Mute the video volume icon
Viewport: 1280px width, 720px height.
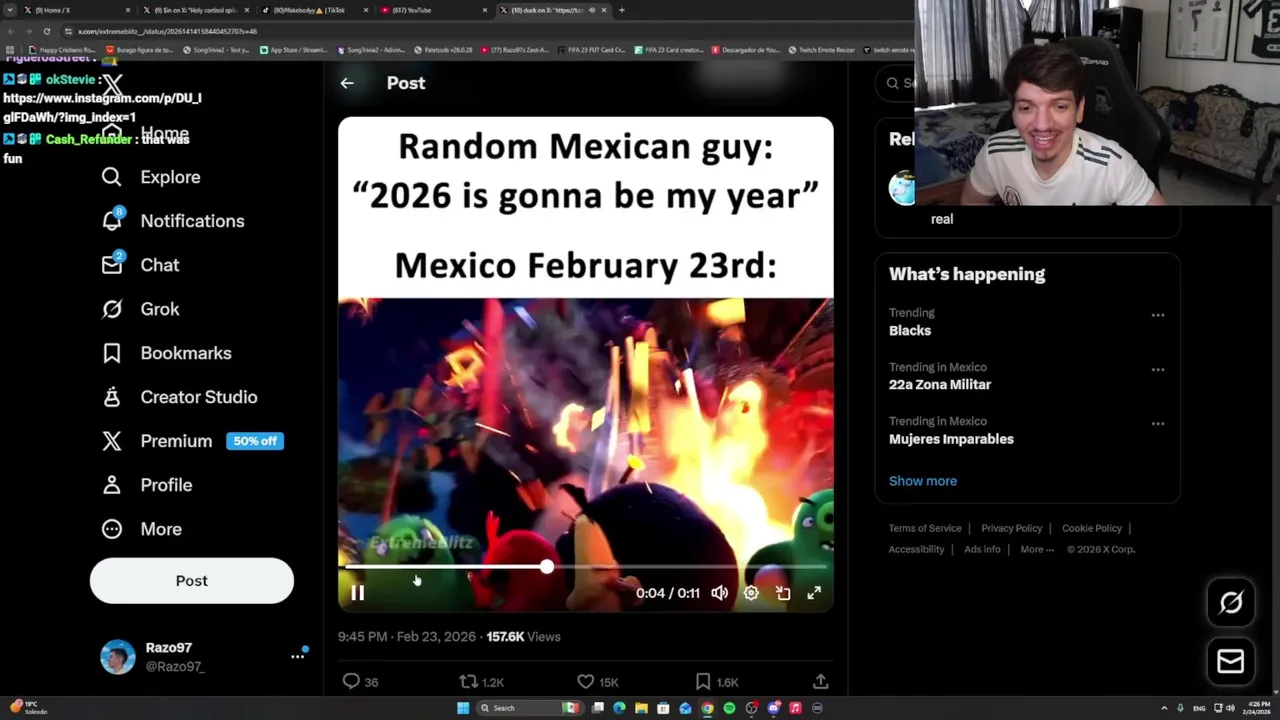tap(719, 593)
